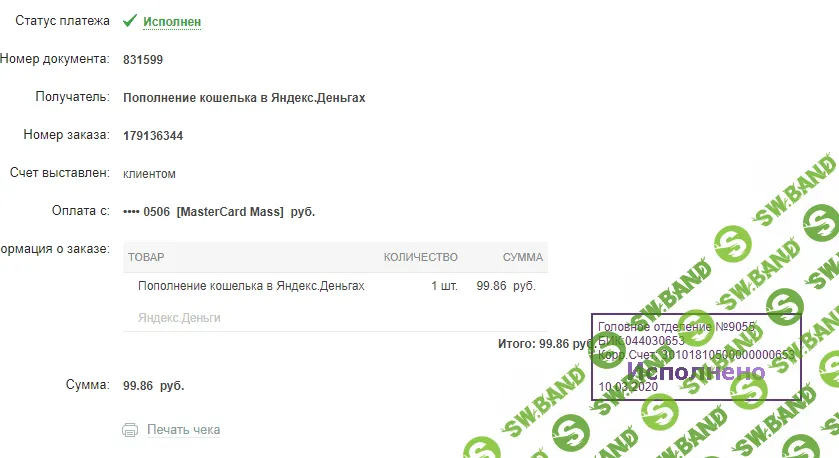Viewport: 839px width, 458px height.
Task: Click the purple Исполнено stamp
Action: [x=696, y=371]
